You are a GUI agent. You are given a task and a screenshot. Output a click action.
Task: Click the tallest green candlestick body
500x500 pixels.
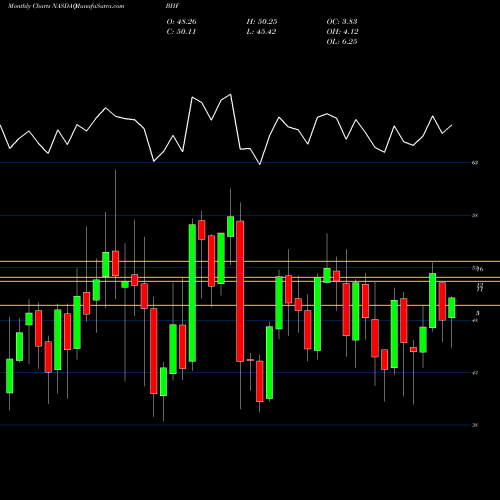(192, 293)
